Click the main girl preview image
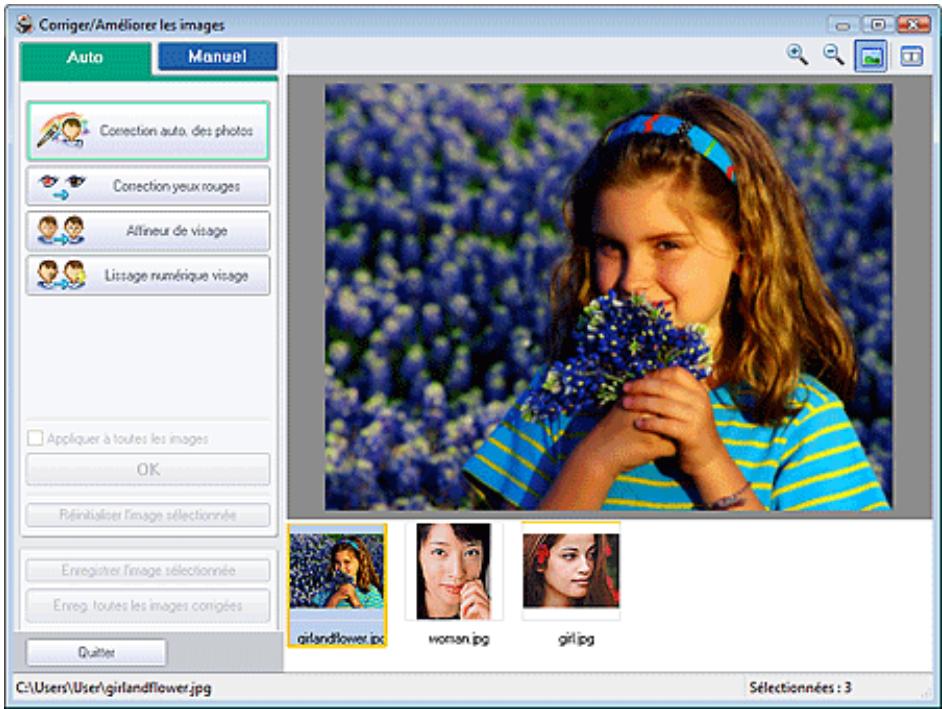The width and height of the screenshot is (942, 709). tap(609, 297)
